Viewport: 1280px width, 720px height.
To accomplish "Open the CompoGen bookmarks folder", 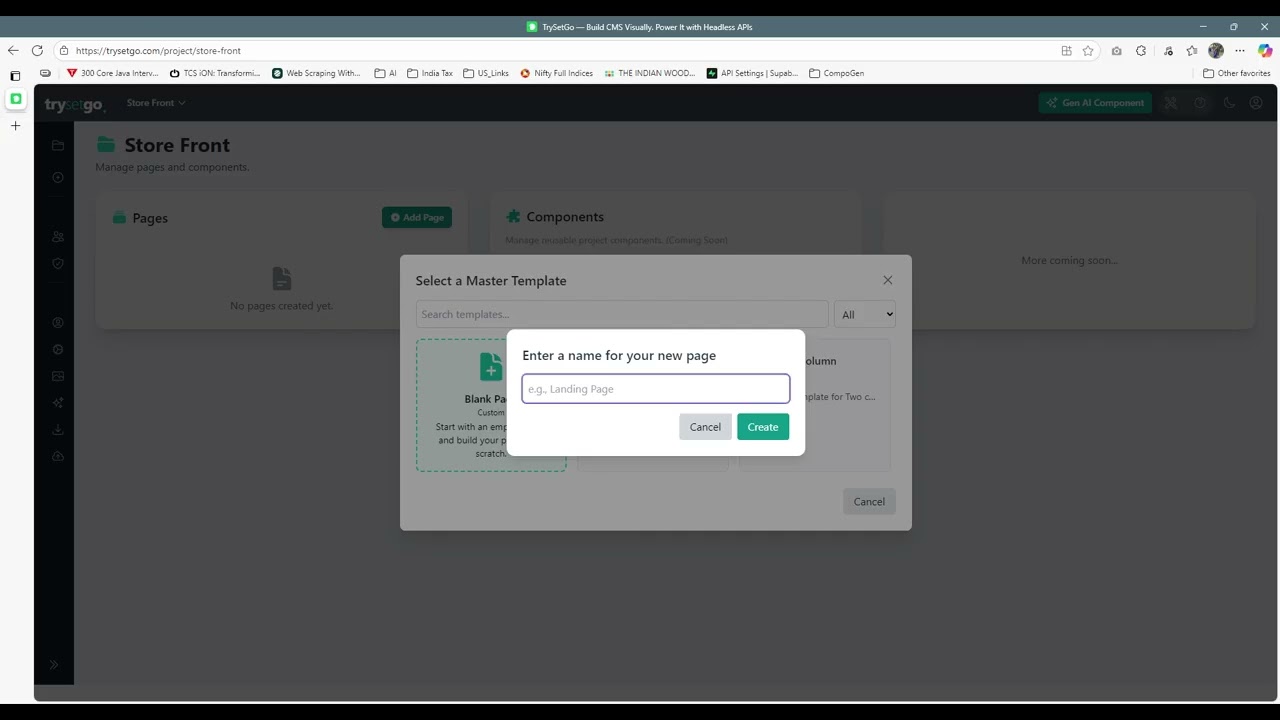I will (x=836, y=73).
